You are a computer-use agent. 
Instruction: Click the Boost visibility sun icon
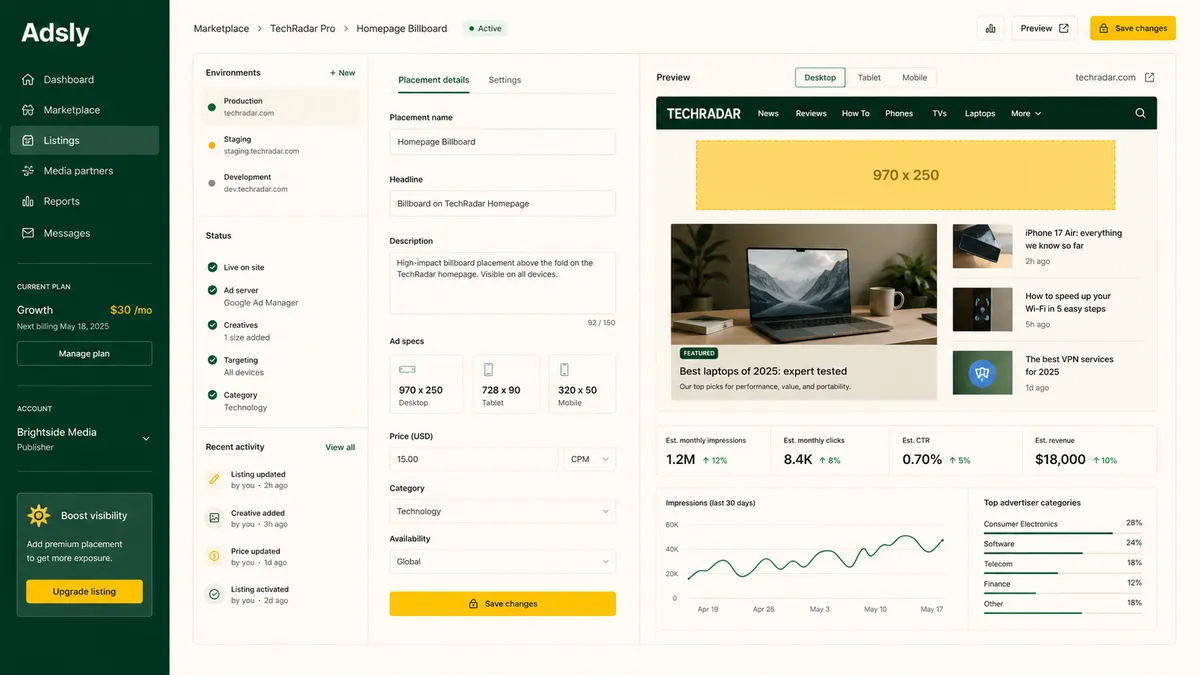click(39, 515)
